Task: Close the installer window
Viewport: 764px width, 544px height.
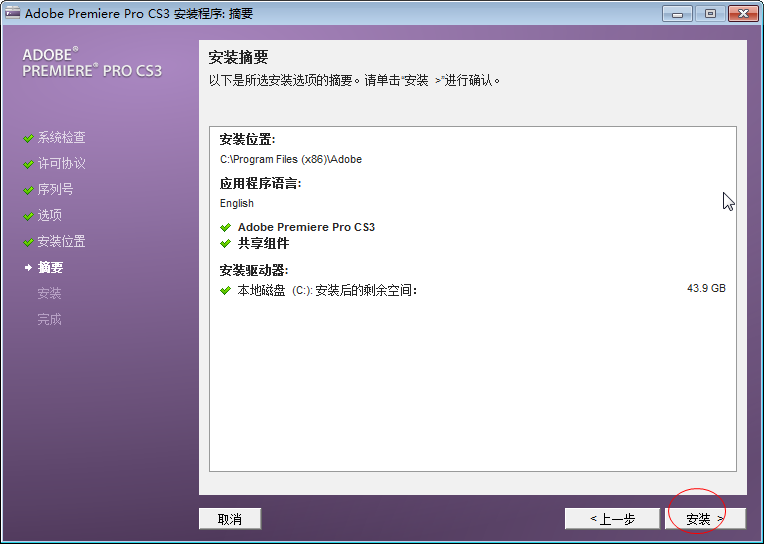Action: pyautogui.click(x=740, y=13)
